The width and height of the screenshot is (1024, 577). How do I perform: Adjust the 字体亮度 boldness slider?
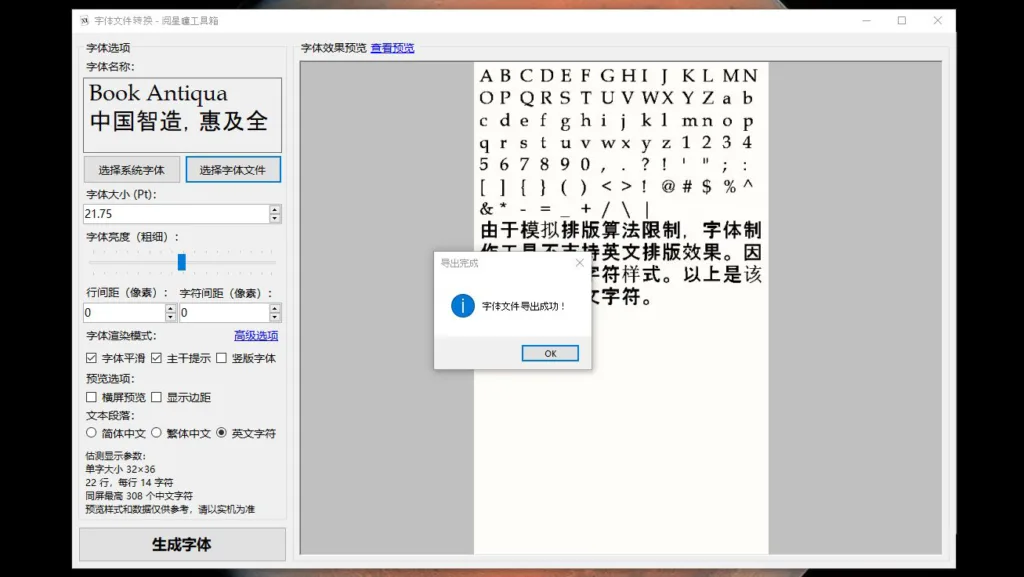[183, 262]
